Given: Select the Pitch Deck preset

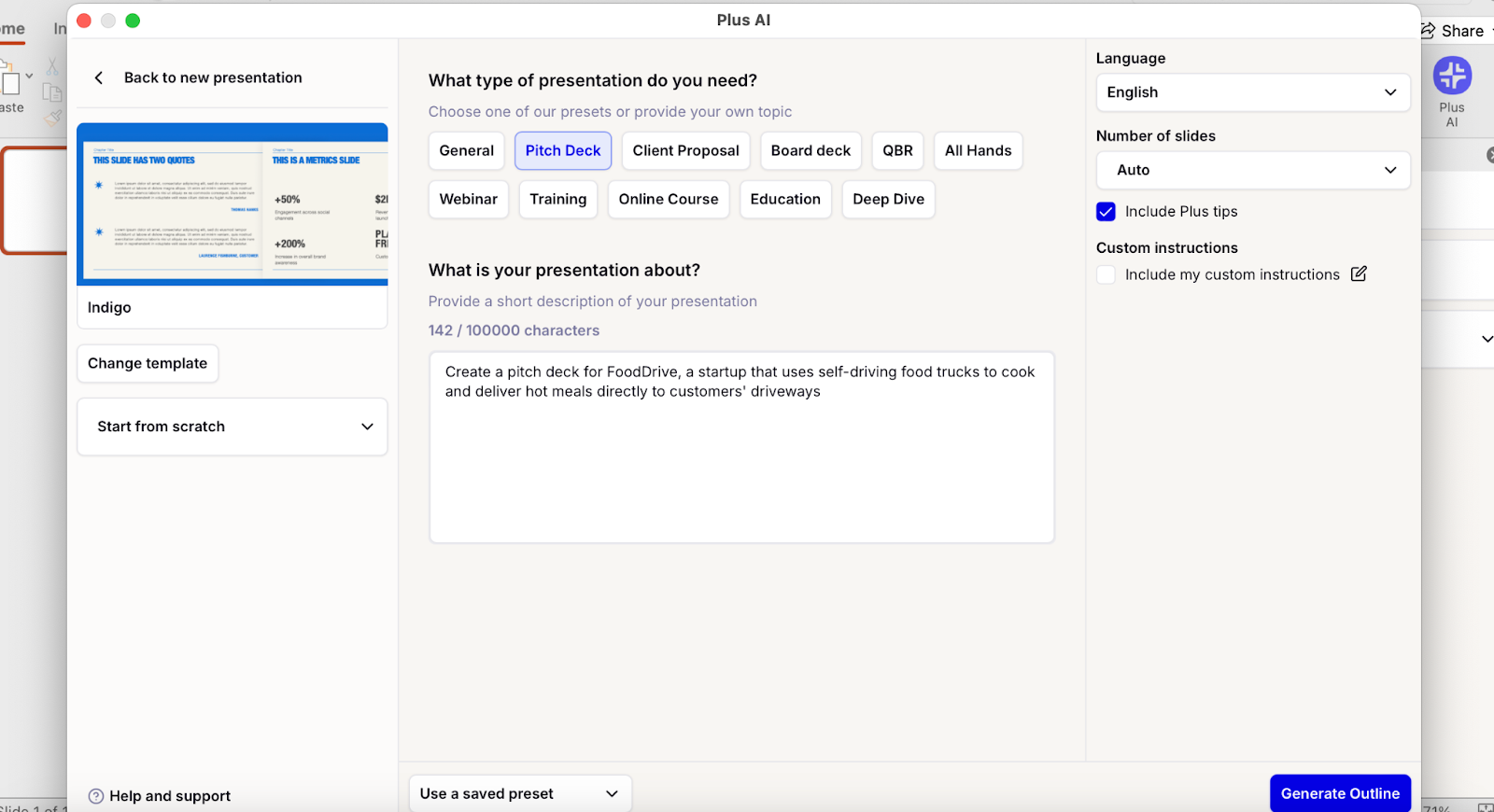Looking at the screenshot, I should pos(563,151).
